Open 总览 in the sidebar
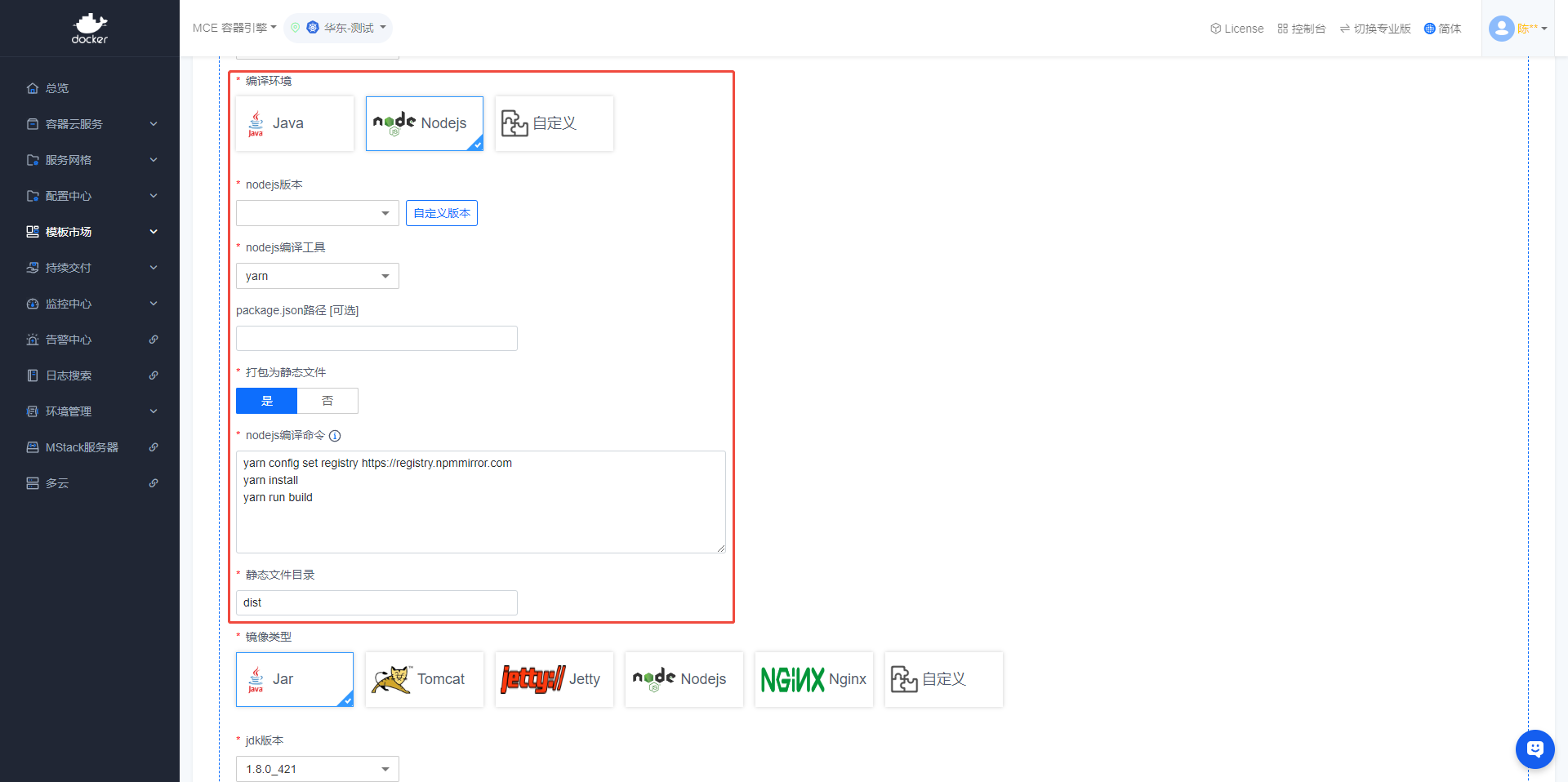Screen dimensions: 1568x782 point(57,88)
